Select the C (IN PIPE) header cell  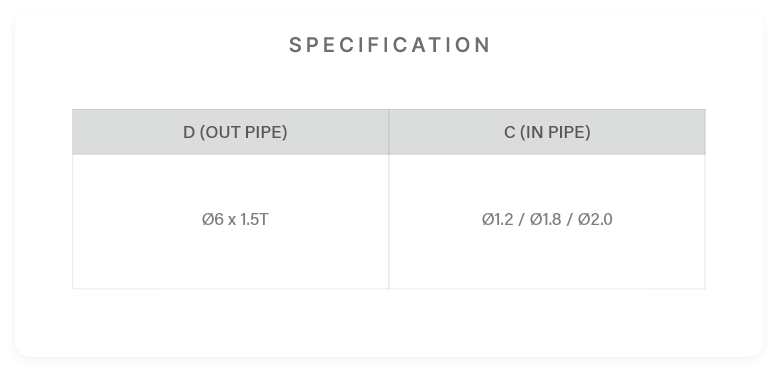click(547, 132)
